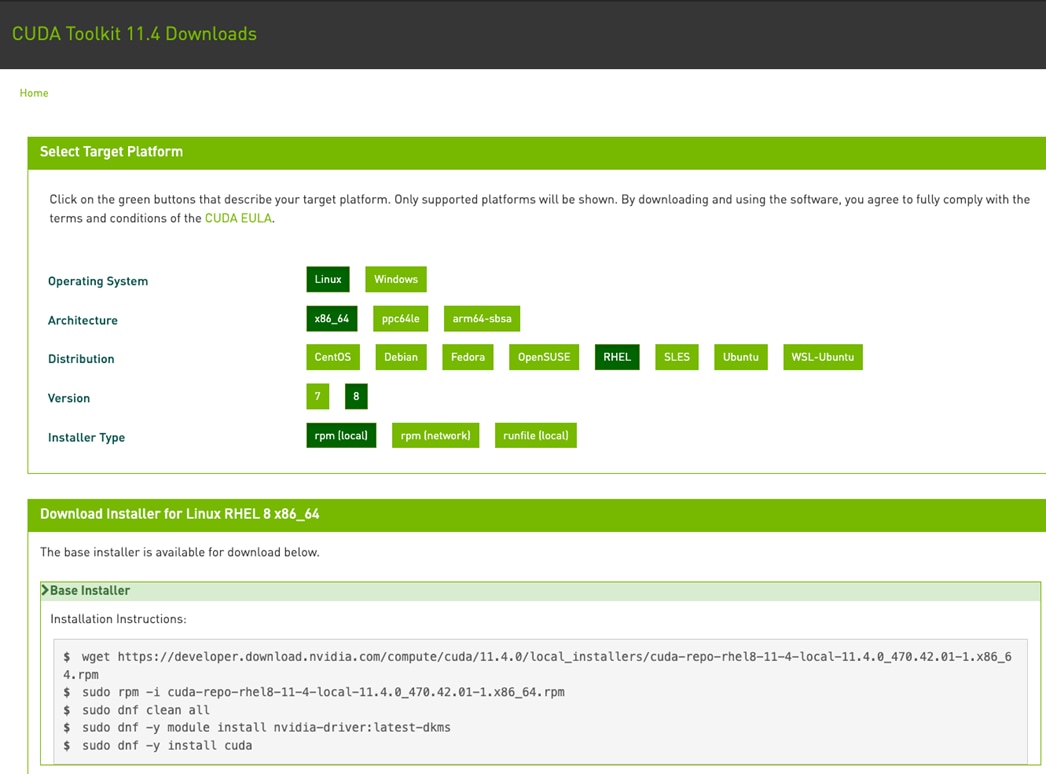Select Windows operating system
Viewport: 1046px width, 774px height.
[x=396, y=279]
